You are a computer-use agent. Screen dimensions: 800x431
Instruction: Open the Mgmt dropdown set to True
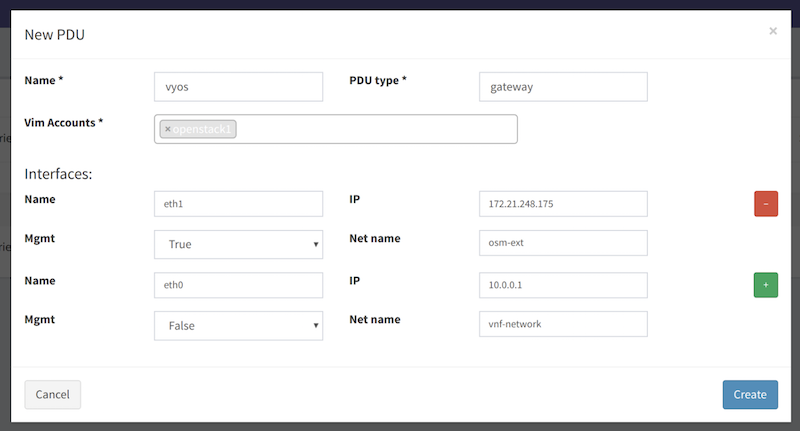(238, 244)
